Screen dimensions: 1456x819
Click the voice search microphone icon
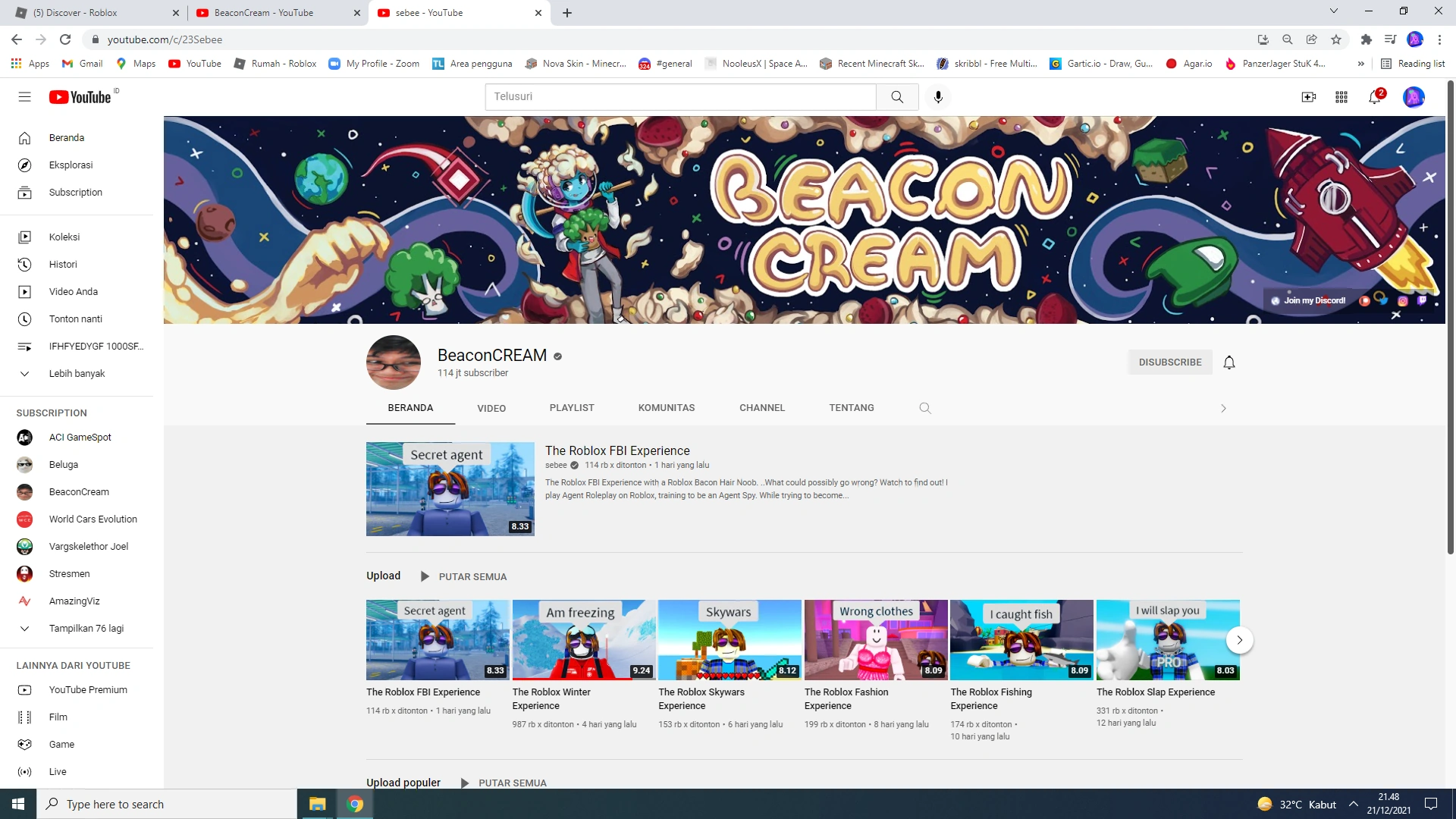click(938, 97)
